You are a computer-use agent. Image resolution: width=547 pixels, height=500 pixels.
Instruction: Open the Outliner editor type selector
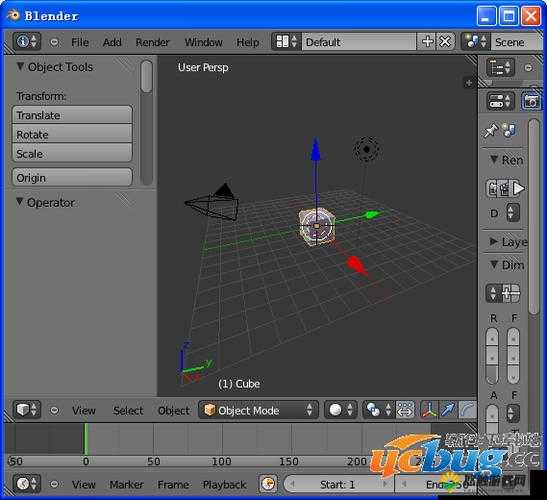click(x=501, y=67)
